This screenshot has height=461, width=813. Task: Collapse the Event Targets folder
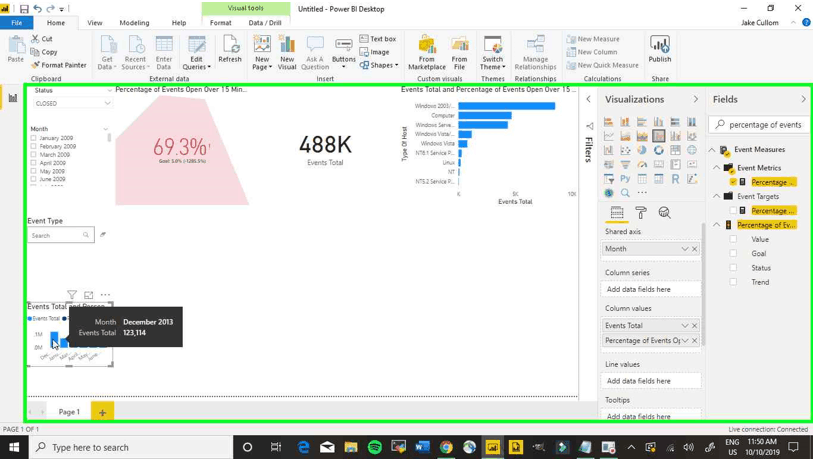[717, 197]
